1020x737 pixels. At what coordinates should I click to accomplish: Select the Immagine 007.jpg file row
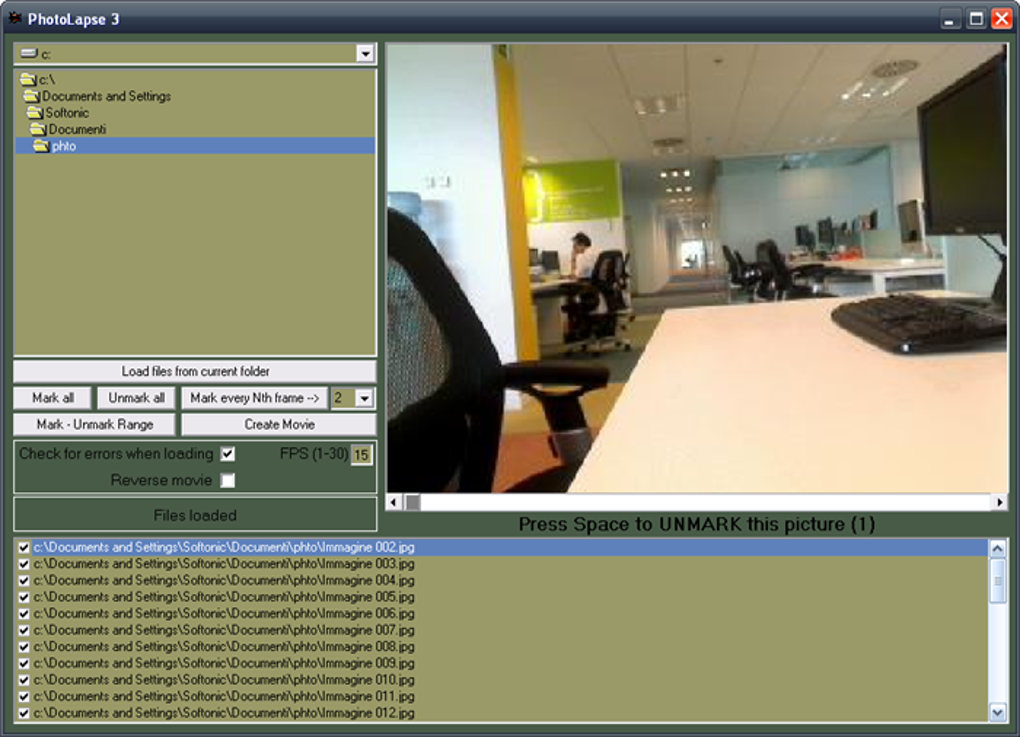502,630
